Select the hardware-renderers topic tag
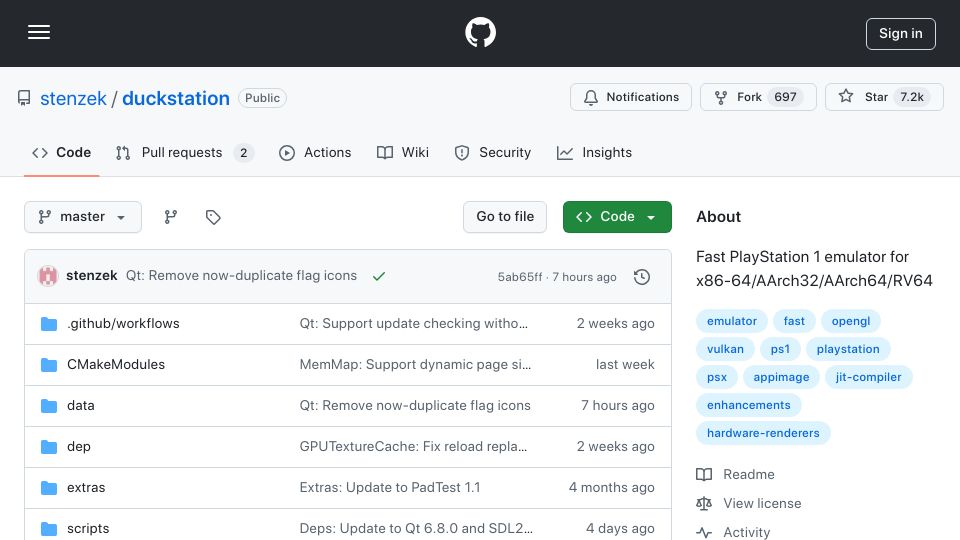960x540 pixels. (763, 433)
